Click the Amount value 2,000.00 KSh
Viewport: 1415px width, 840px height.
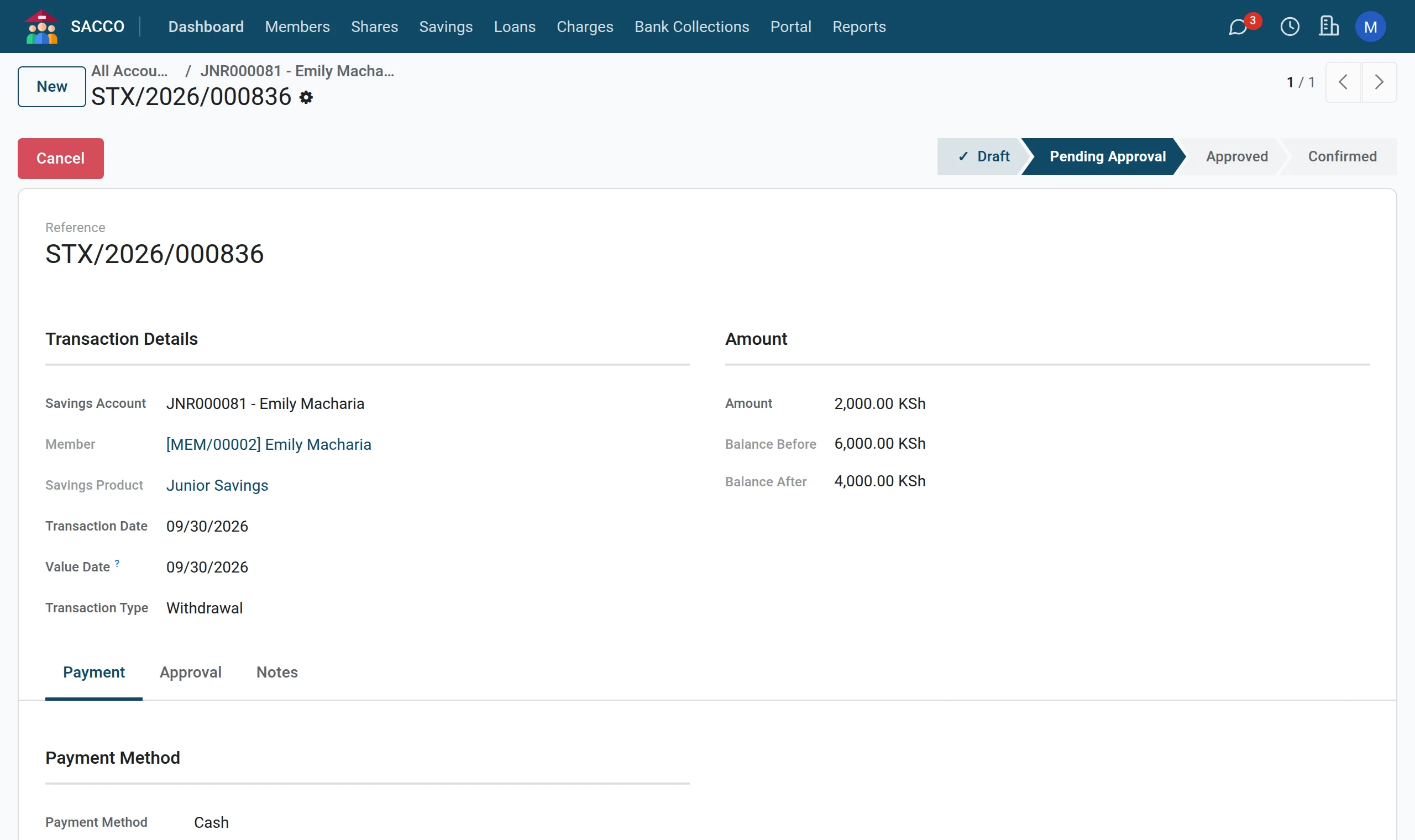click(879, 404)
